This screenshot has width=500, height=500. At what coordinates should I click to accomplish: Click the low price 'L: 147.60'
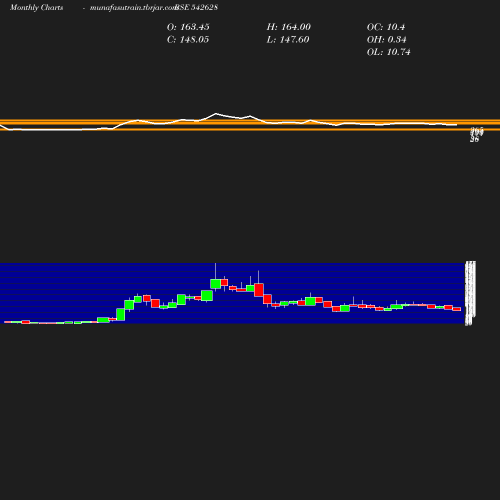[x=288, y=40]
